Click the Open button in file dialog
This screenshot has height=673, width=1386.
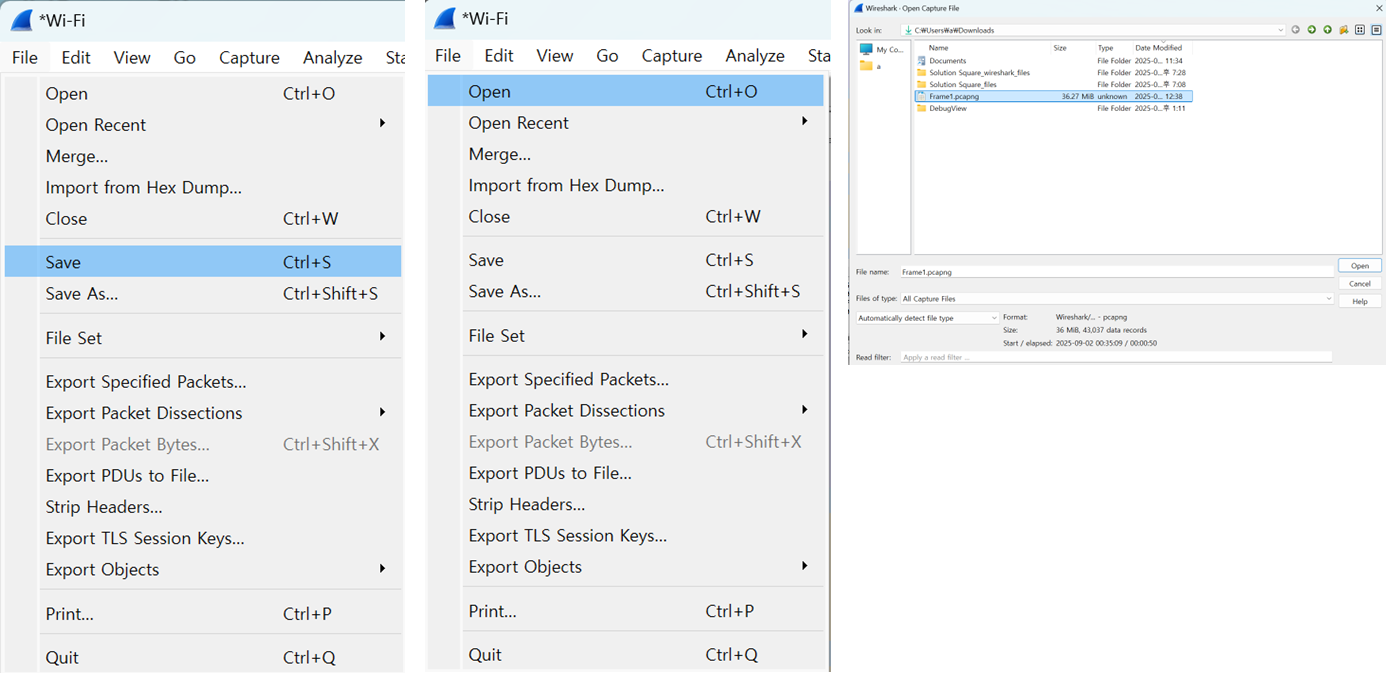point(1360,266)
